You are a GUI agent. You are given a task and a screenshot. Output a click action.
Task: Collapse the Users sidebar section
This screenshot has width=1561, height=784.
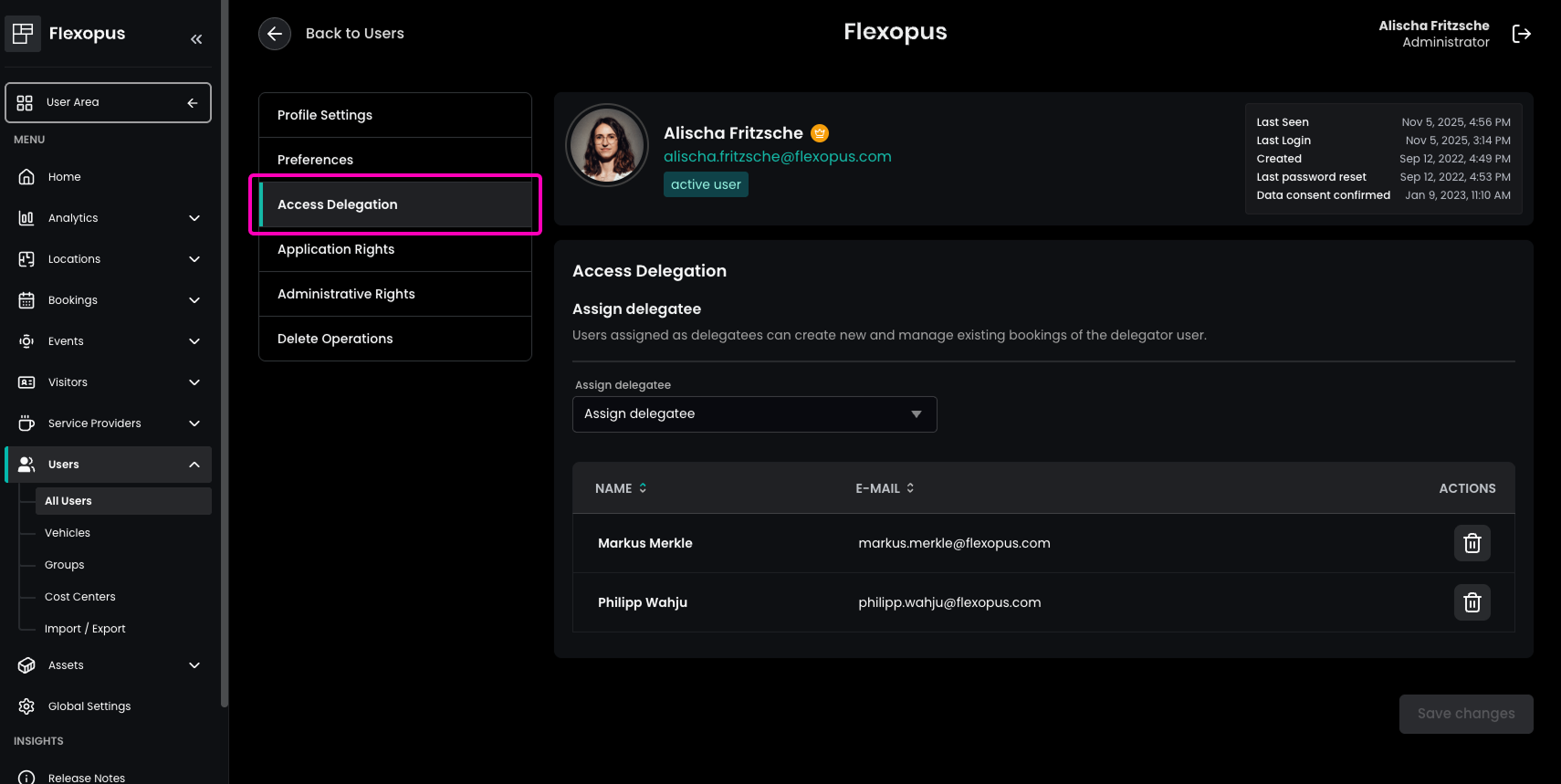click(194, 465)
